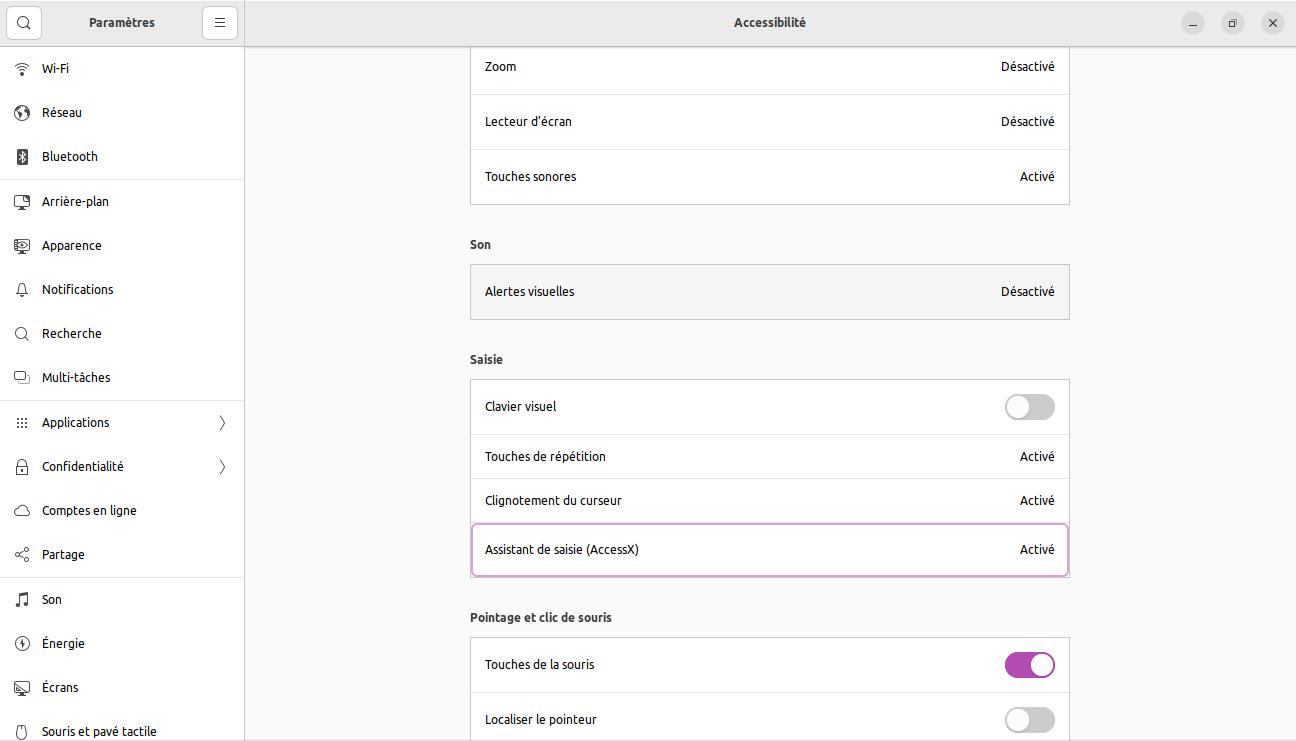
Task: Open the Alertes visuelles setting
Action: point(769,292)
